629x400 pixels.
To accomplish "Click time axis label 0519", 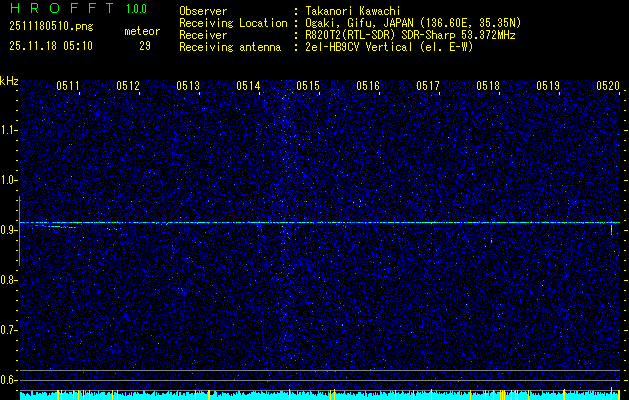I will pyautogui.click(x=548, y=85).
